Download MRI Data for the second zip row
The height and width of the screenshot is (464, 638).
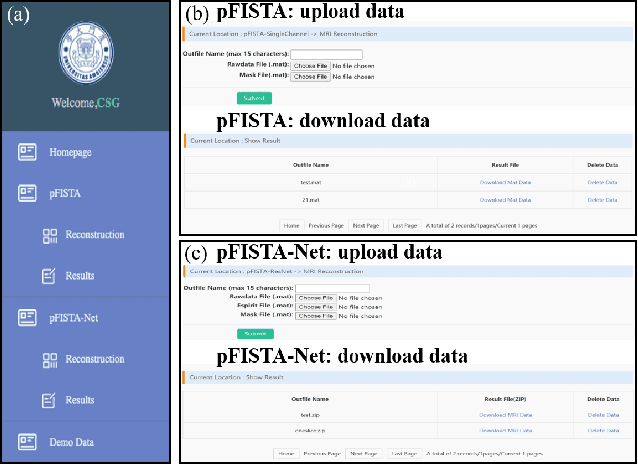pyautogui.click(x=505, y=430)
